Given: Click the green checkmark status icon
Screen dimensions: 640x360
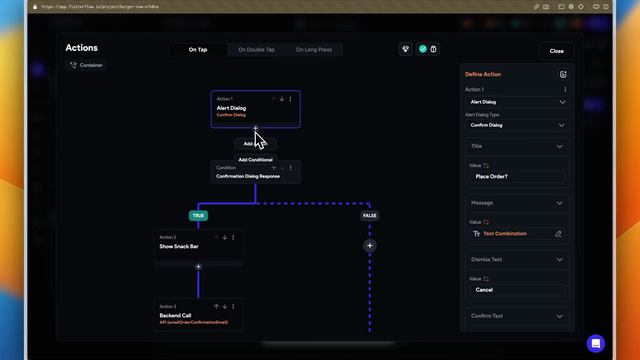Looking at the screenshot, I should click(x=423, y=49).
